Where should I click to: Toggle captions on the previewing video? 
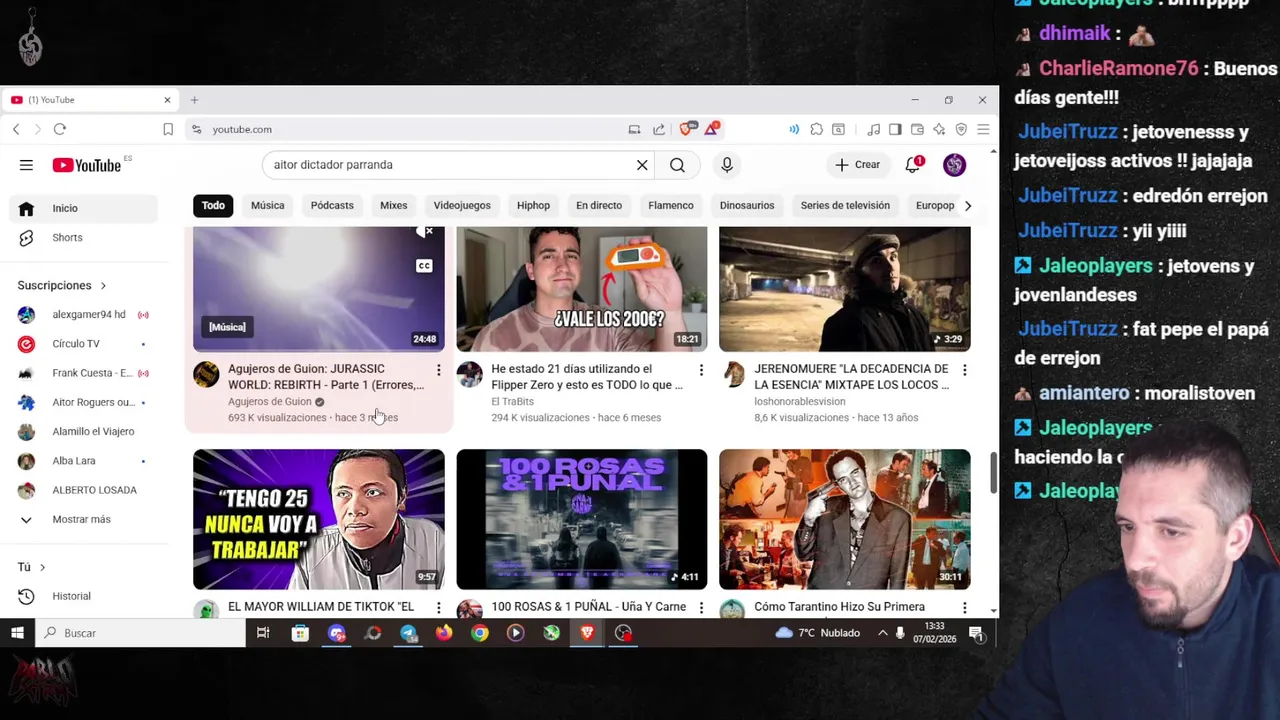tap(424, 266)
